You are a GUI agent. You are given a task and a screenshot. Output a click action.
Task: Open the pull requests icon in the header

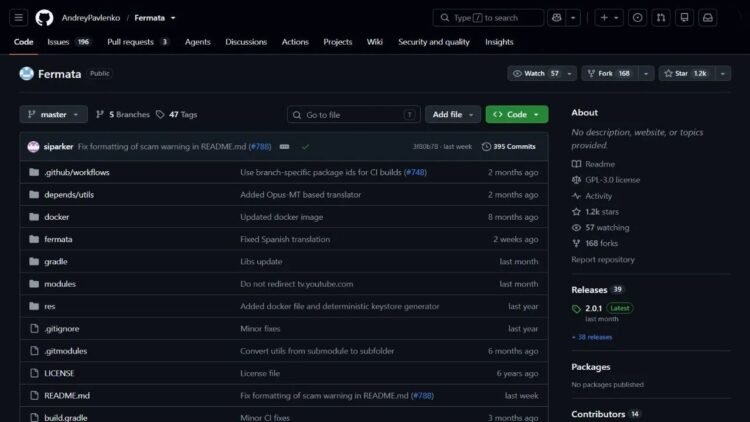[x=661, y=18]
